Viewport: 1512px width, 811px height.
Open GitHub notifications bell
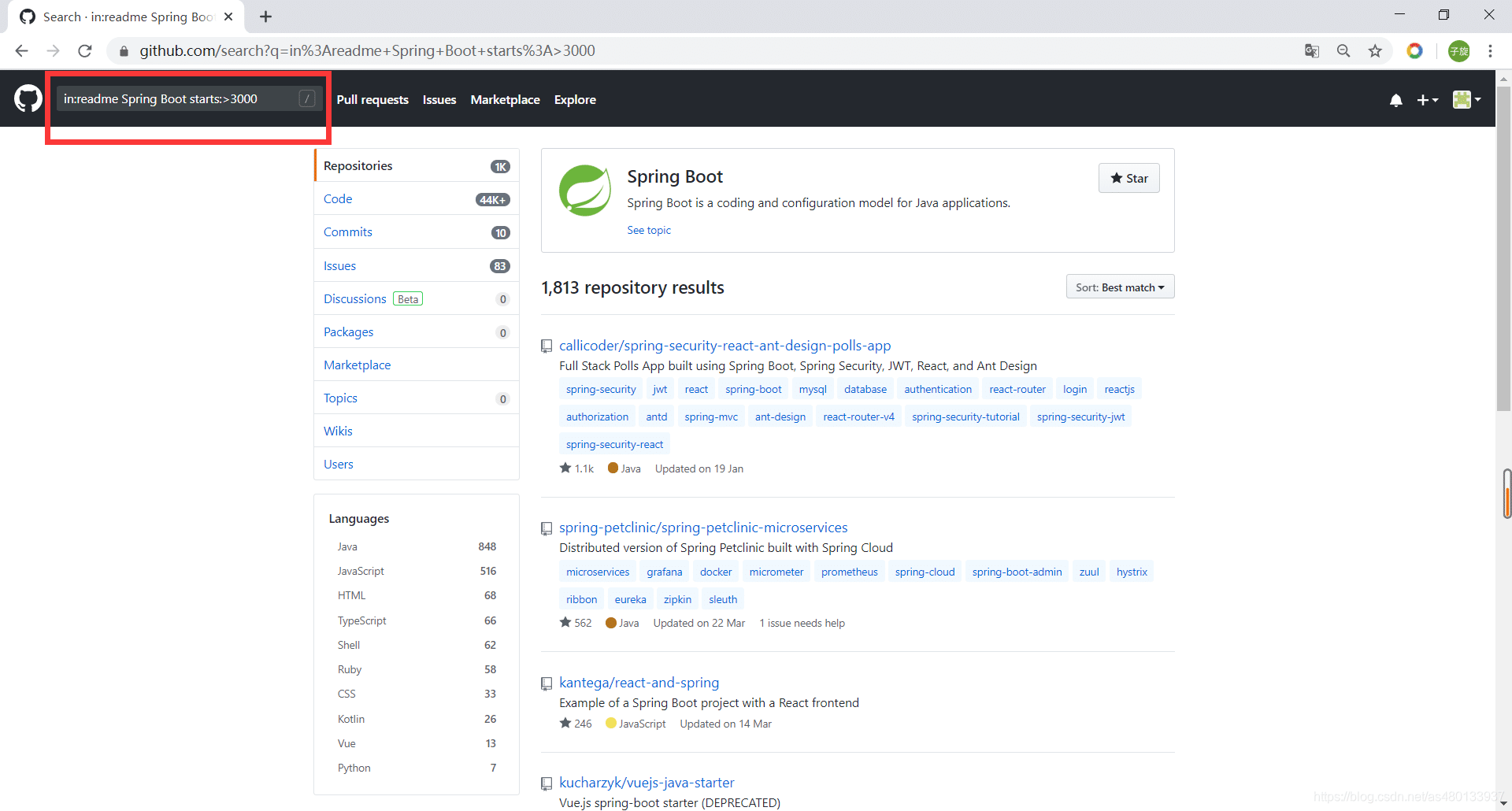1396,100
